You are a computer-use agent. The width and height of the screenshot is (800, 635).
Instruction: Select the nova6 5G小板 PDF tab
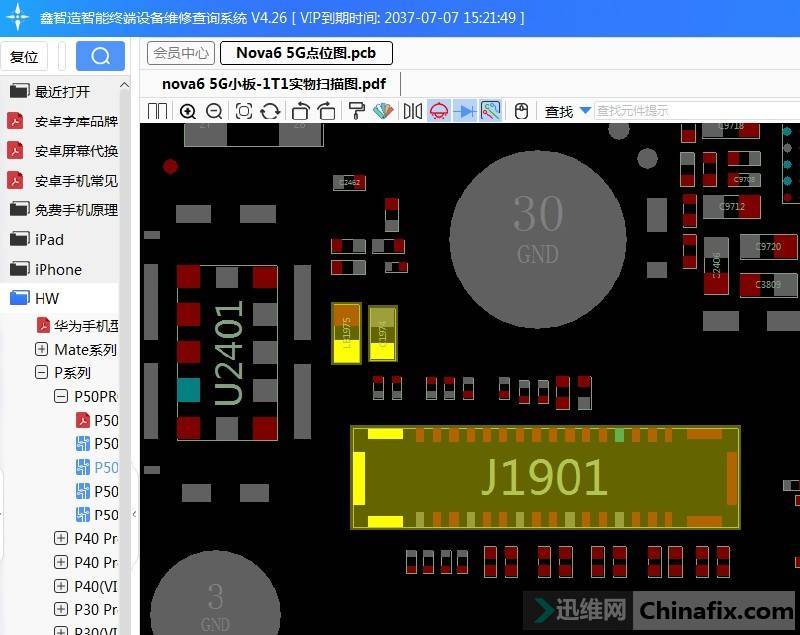tap(273, 83)
